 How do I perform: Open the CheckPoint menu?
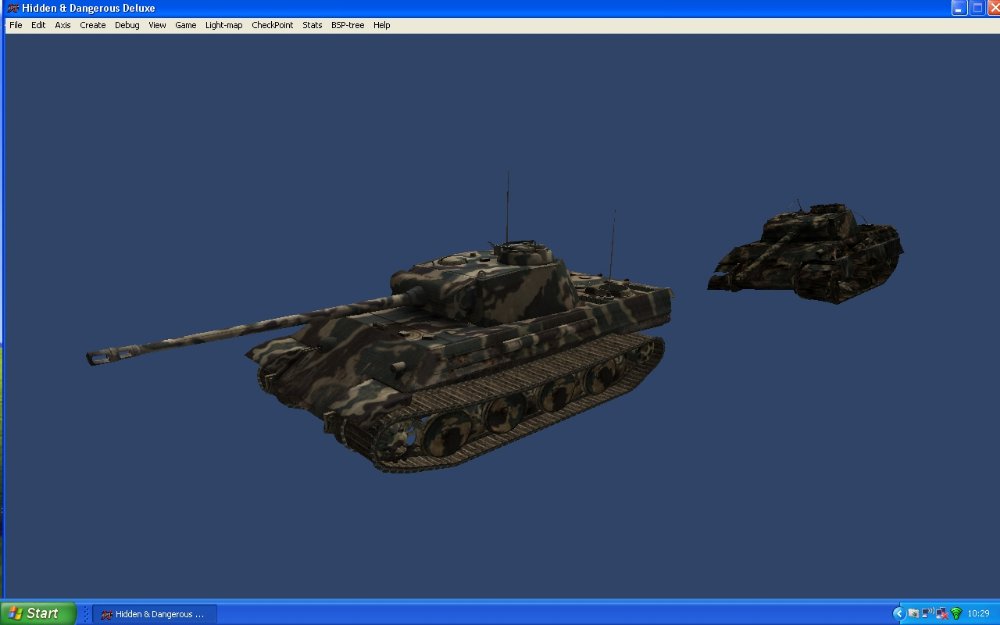click(272, 25)
